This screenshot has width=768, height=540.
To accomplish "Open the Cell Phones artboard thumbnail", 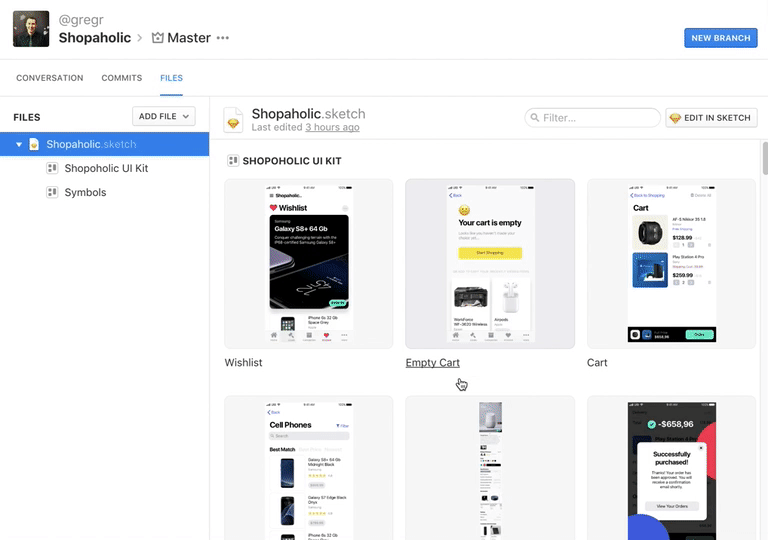I will click(x=309, y=468).
